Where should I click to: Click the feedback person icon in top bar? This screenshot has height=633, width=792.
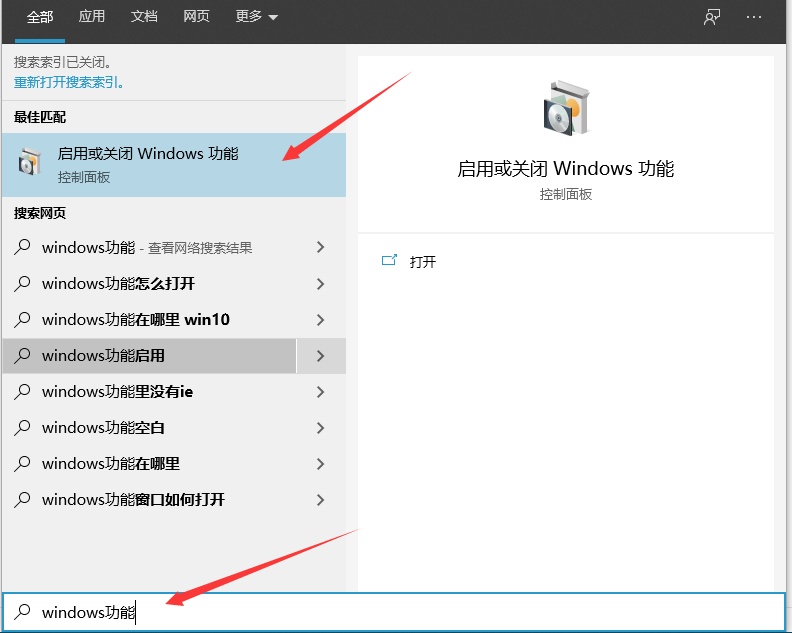pyautogui.click(x=712, y=17)
